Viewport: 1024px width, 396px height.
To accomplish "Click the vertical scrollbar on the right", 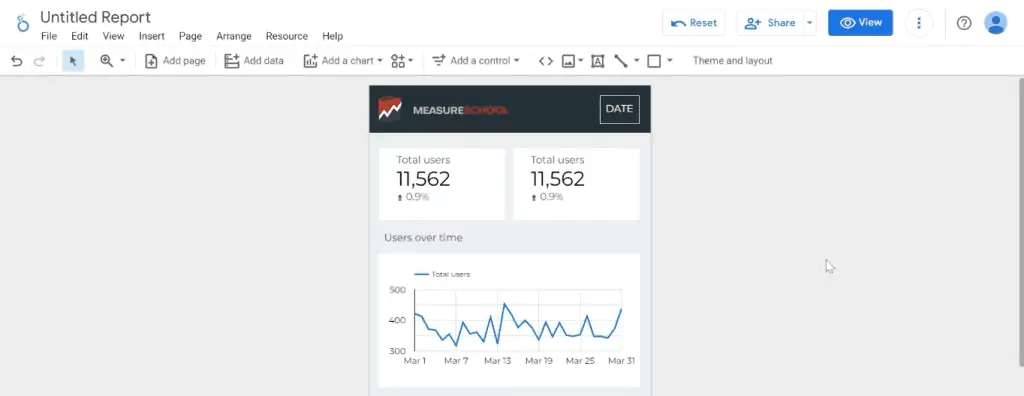I will 1021,222.
